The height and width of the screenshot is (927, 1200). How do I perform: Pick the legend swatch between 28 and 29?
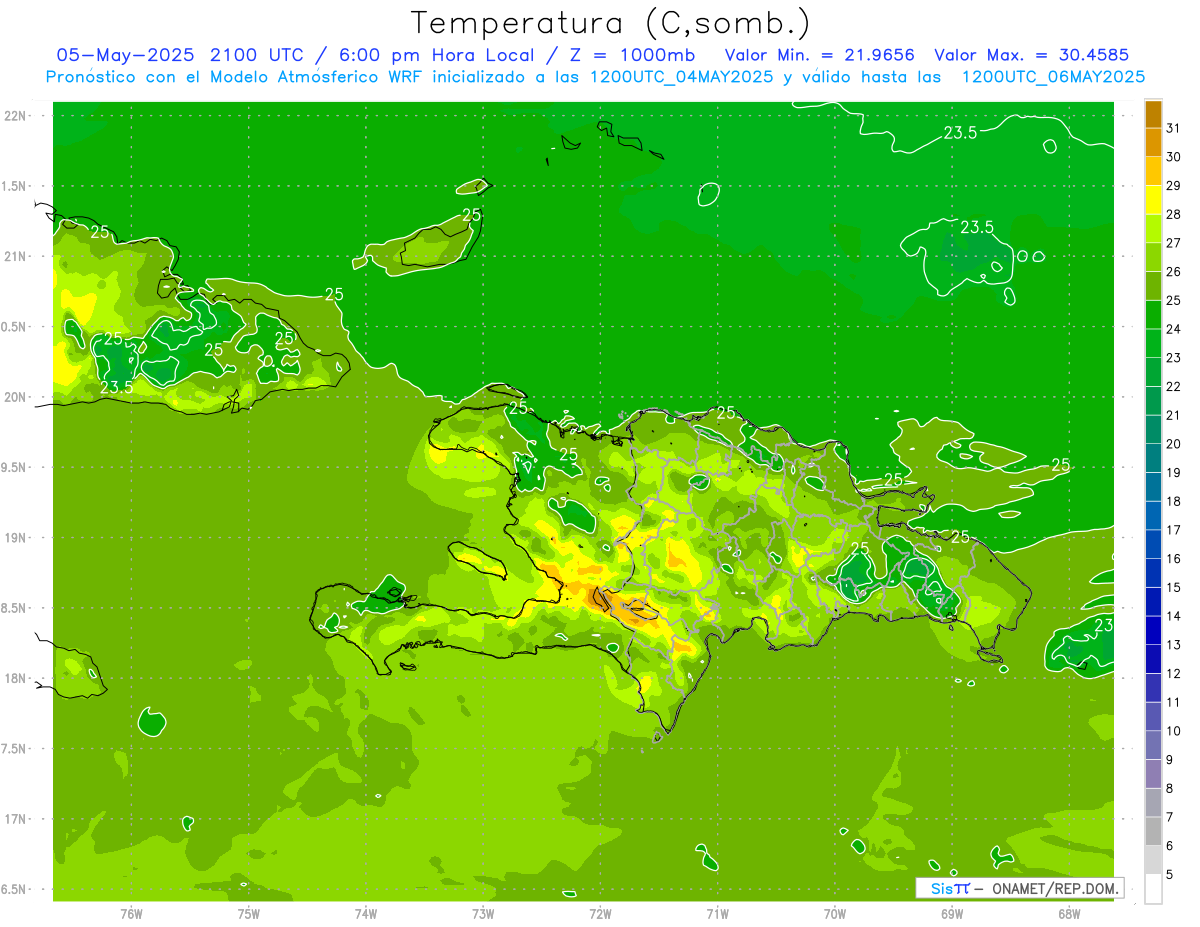1153,200
